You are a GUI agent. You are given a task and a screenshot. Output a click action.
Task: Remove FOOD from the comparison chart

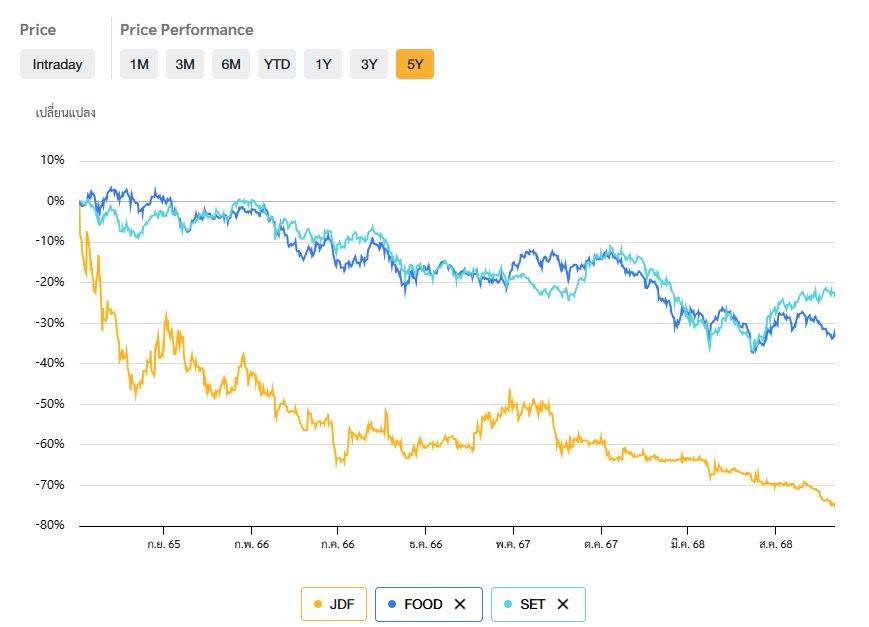click(x=460, y=604)
